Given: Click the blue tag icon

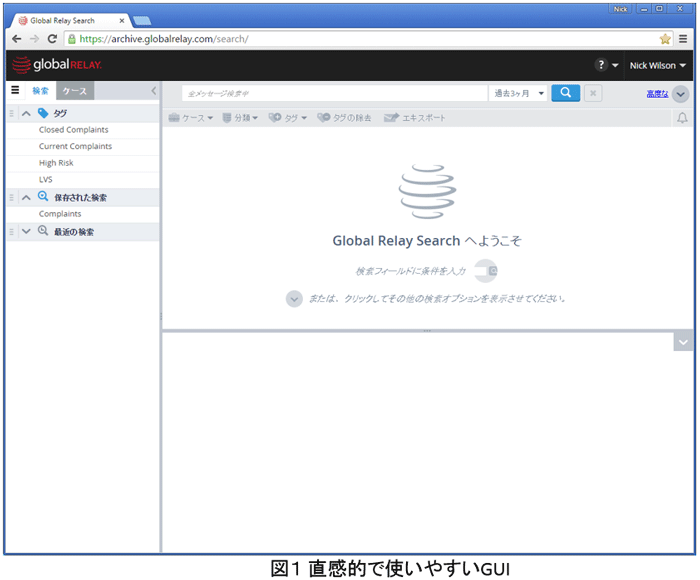Looking at the screenshot, I should click(43, 113).
